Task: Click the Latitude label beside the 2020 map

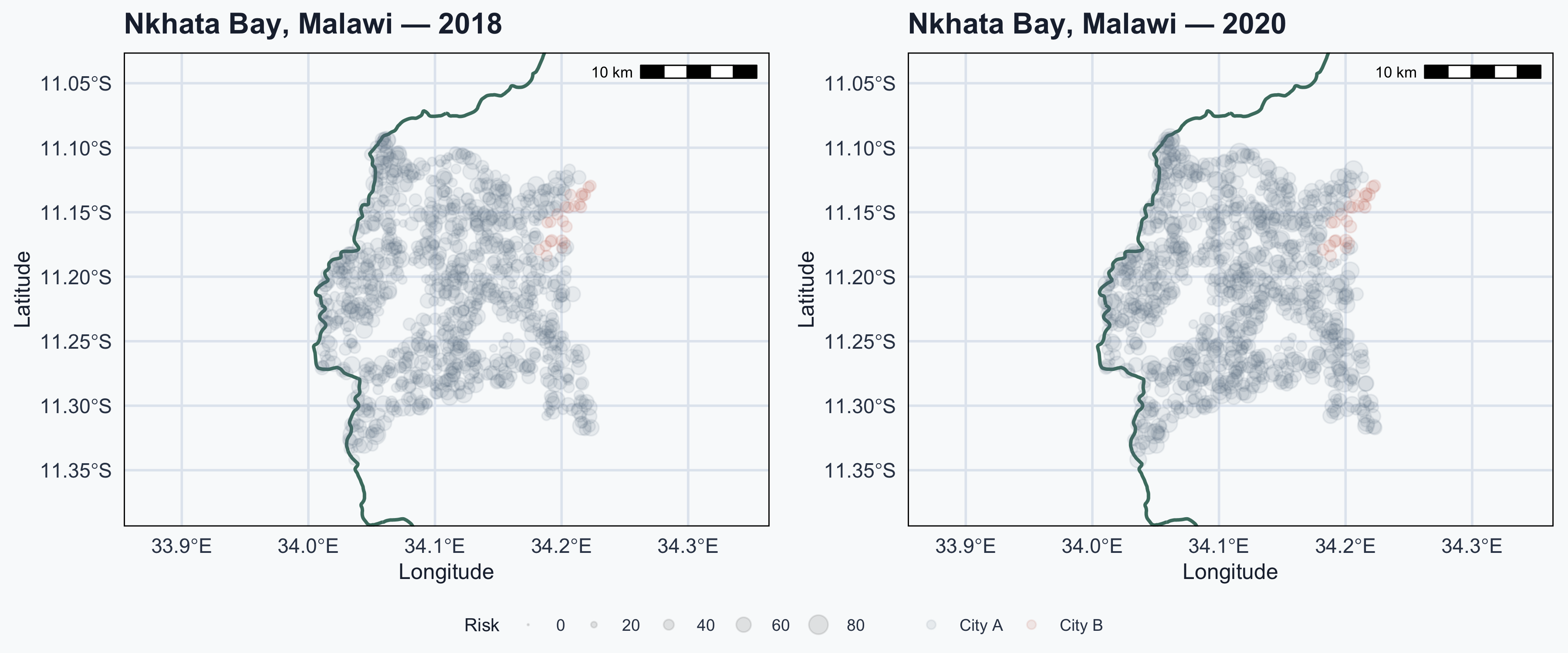Action: click(x=807, y=289)
